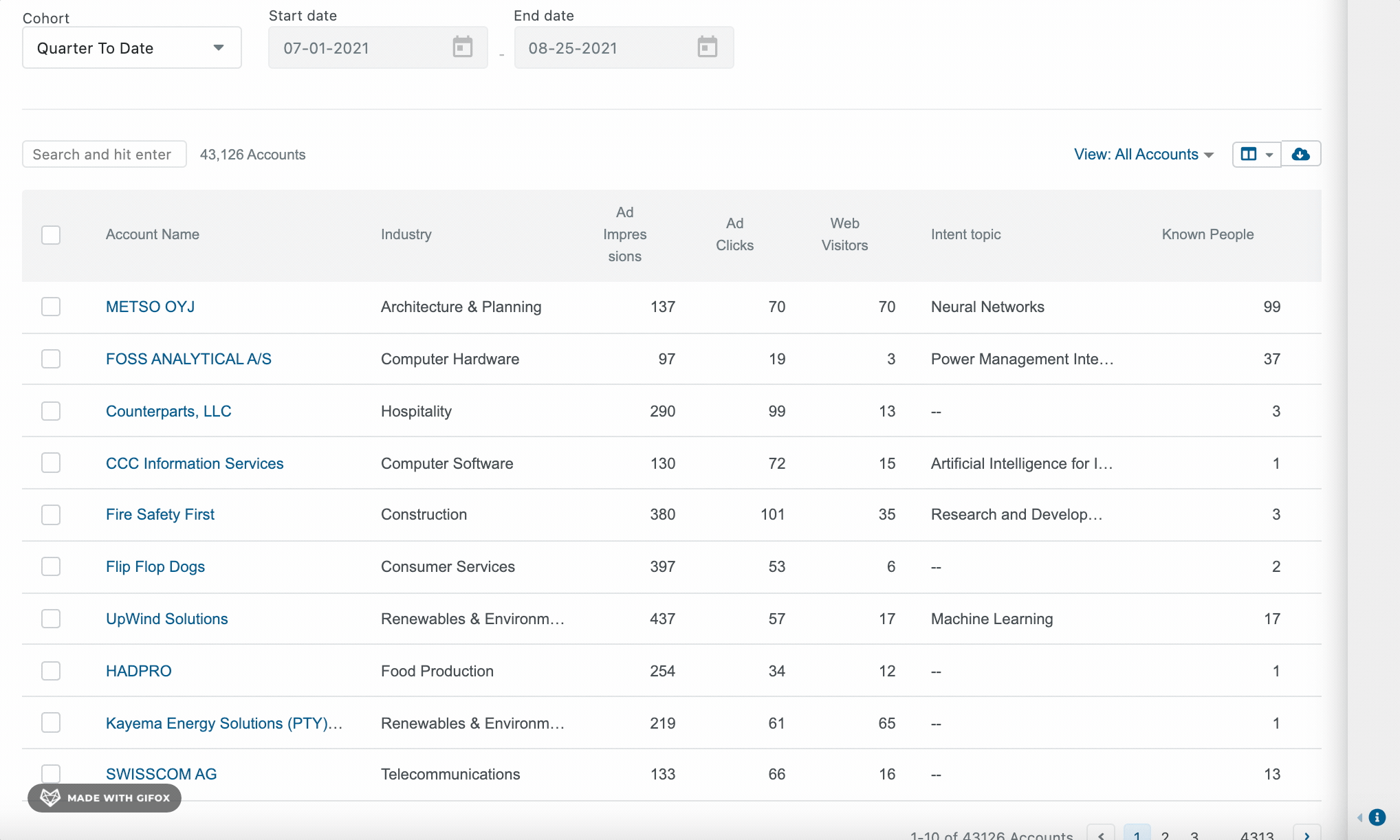Screen dimensions: 1400x840
Task: Open the Start date calendar picker icon
Action: [x=463, y=47]
